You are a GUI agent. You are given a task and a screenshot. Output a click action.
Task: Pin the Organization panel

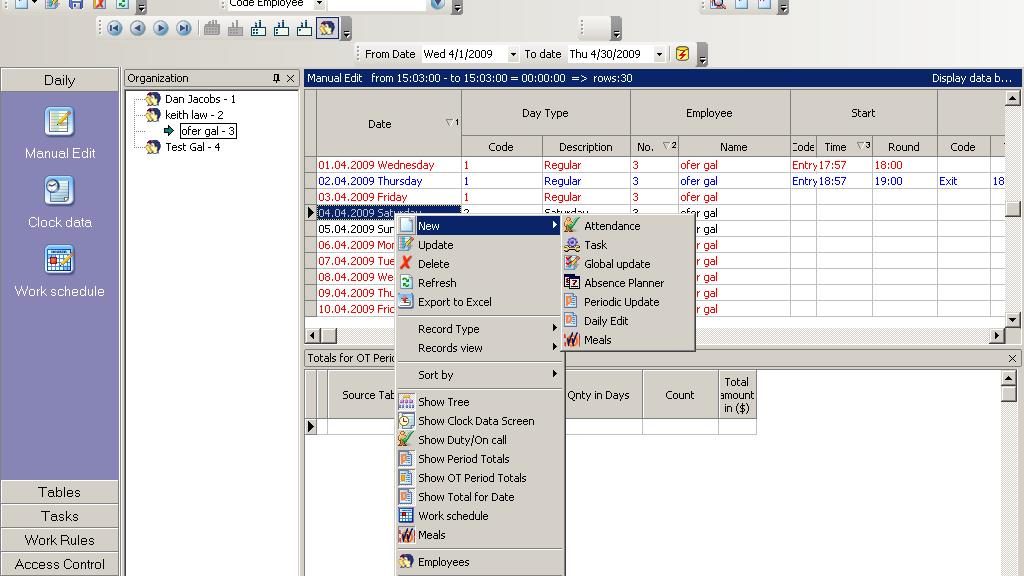point(276,78)
